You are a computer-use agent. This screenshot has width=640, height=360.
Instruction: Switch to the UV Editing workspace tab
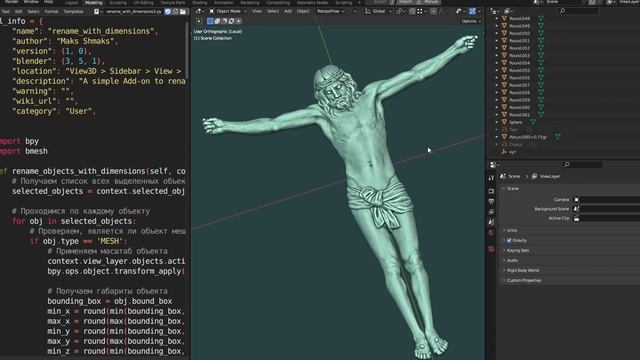tap(144, 2)
